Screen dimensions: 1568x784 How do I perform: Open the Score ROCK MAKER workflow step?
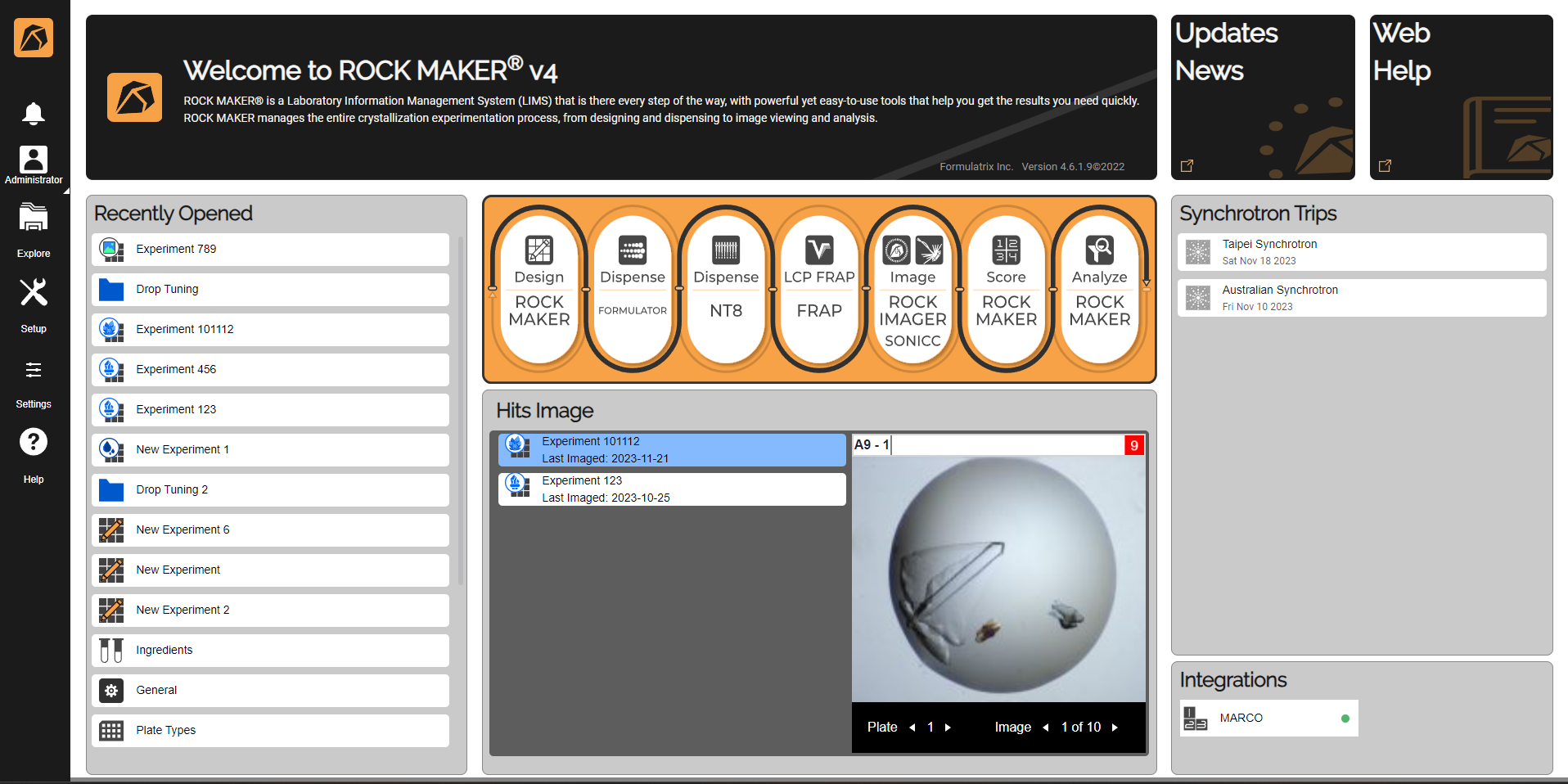1006,285
